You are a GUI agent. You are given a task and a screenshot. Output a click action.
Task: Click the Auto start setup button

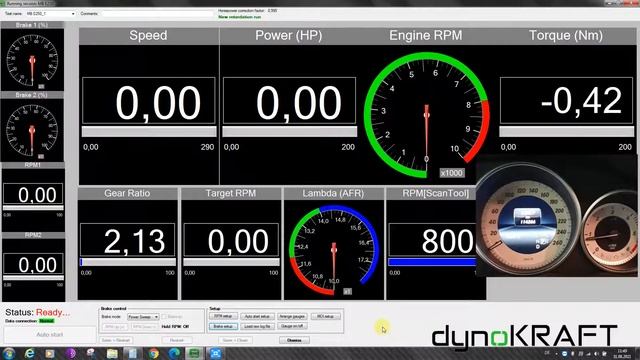(x=257, y=316)
